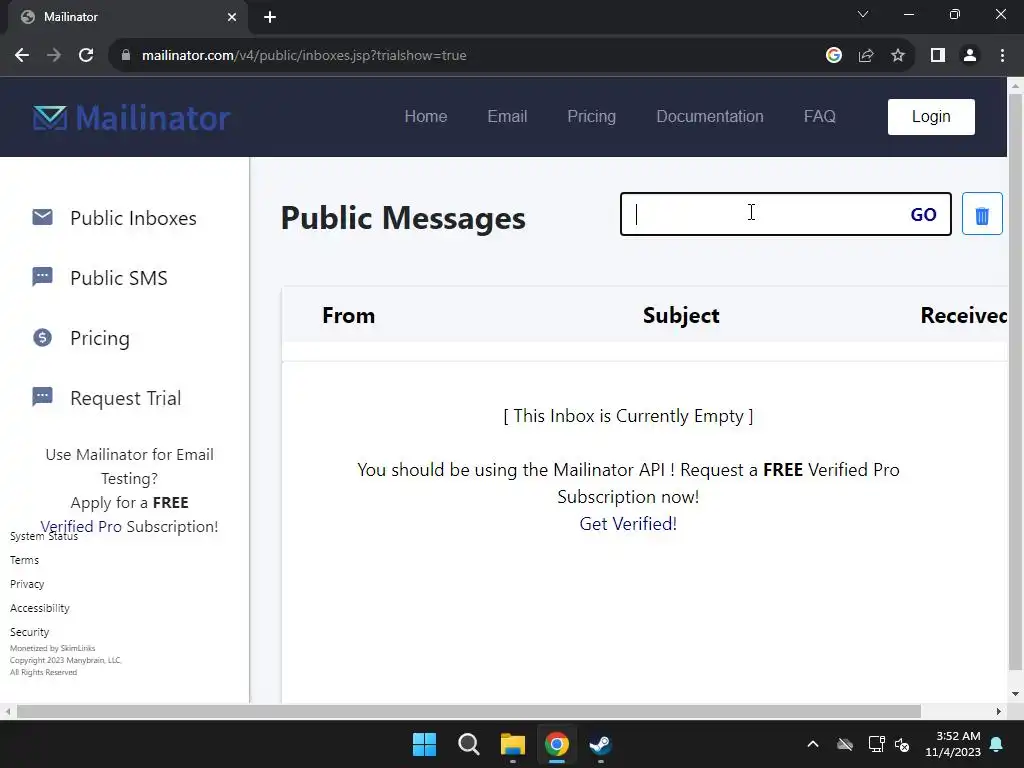Open Pricing in top navigation
Image resolution: width=1024 pixels, height=768 pixels.
point(591,117)
